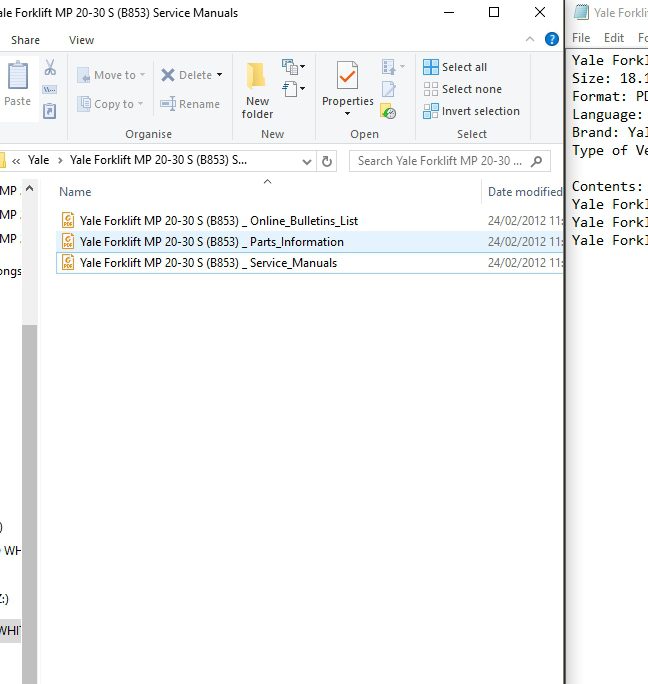Viewport: 648px width, 684px height.
Task: Click the Cut scissors icon
Action: pos(50,68)
